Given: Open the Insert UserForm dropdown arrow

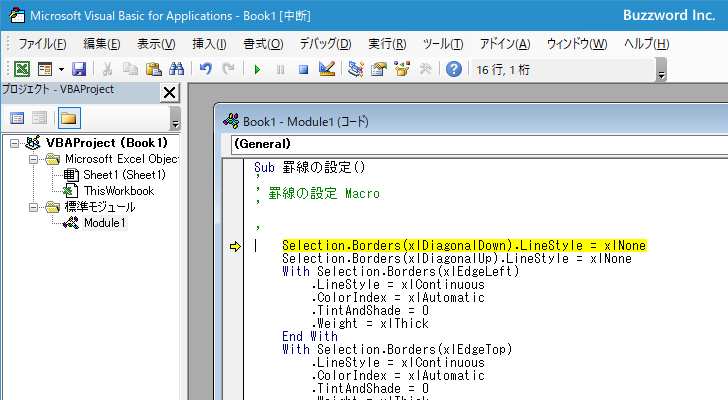Looking at the screenshot, I should click(61, 70).
